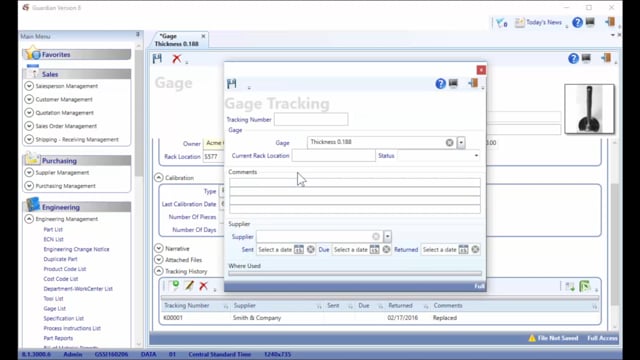Save the Gage Tracking dialog record
Viewport: 640px width, 360px height.
232,84
